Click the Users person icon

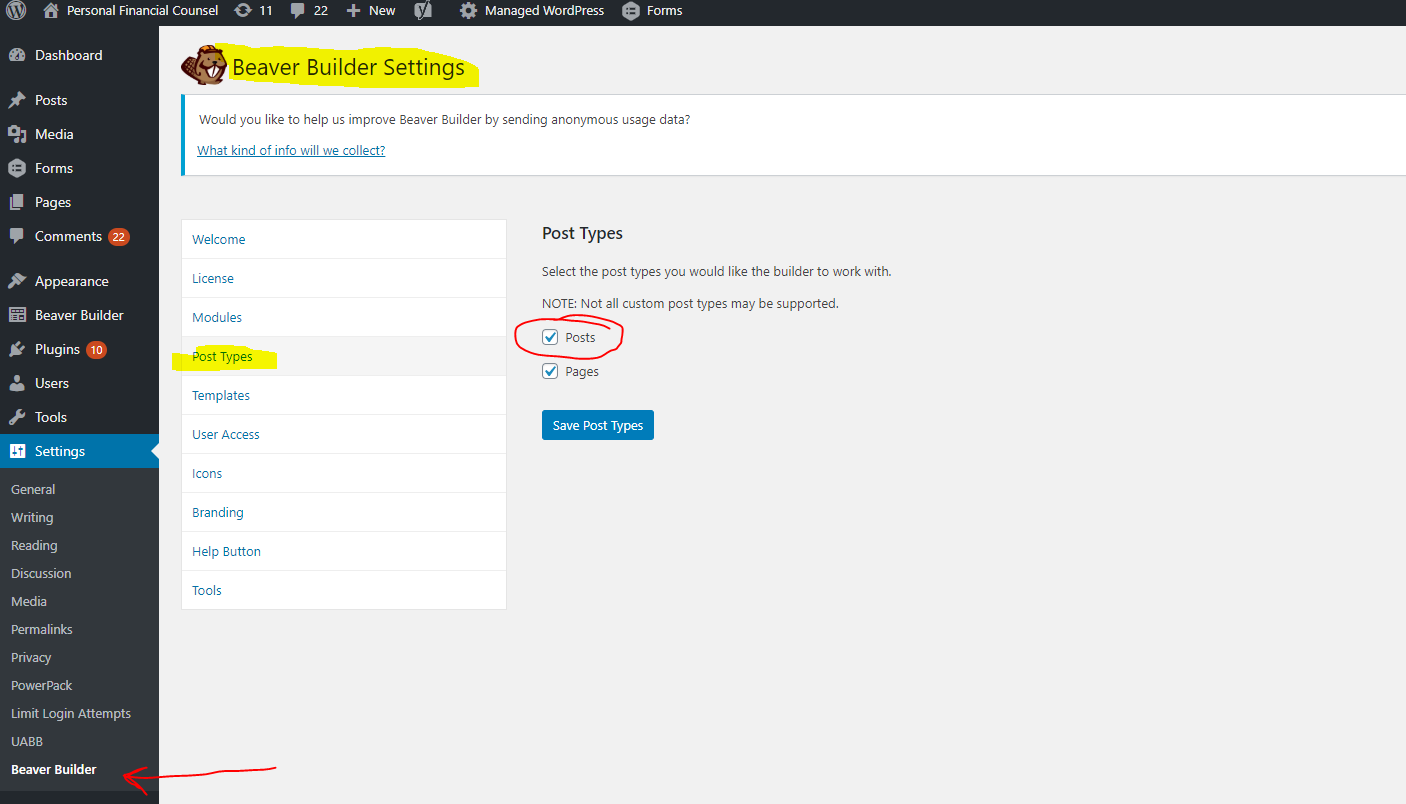[x=17, y=383]
